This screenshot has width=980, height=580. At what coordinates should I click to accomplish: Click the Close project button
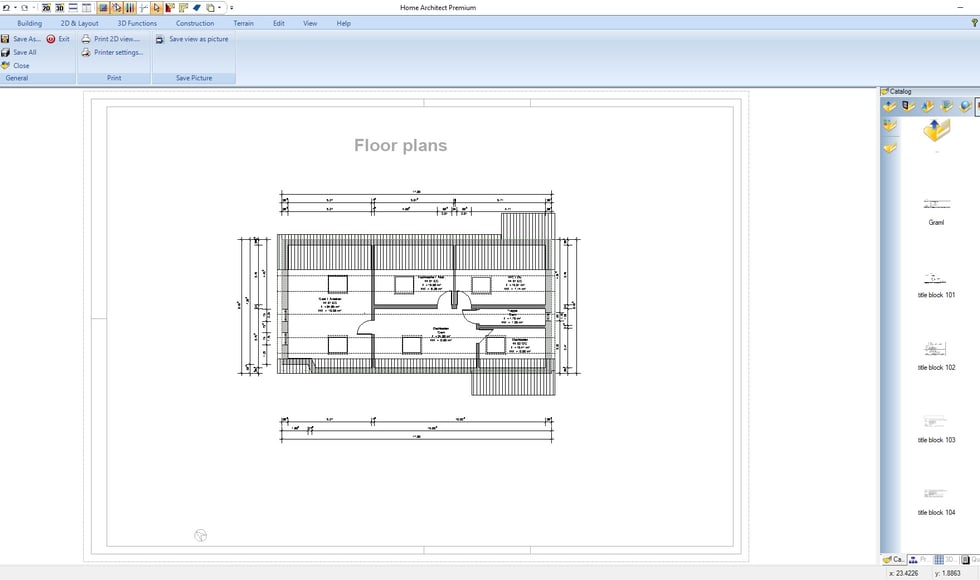click(x=16, y=66)
